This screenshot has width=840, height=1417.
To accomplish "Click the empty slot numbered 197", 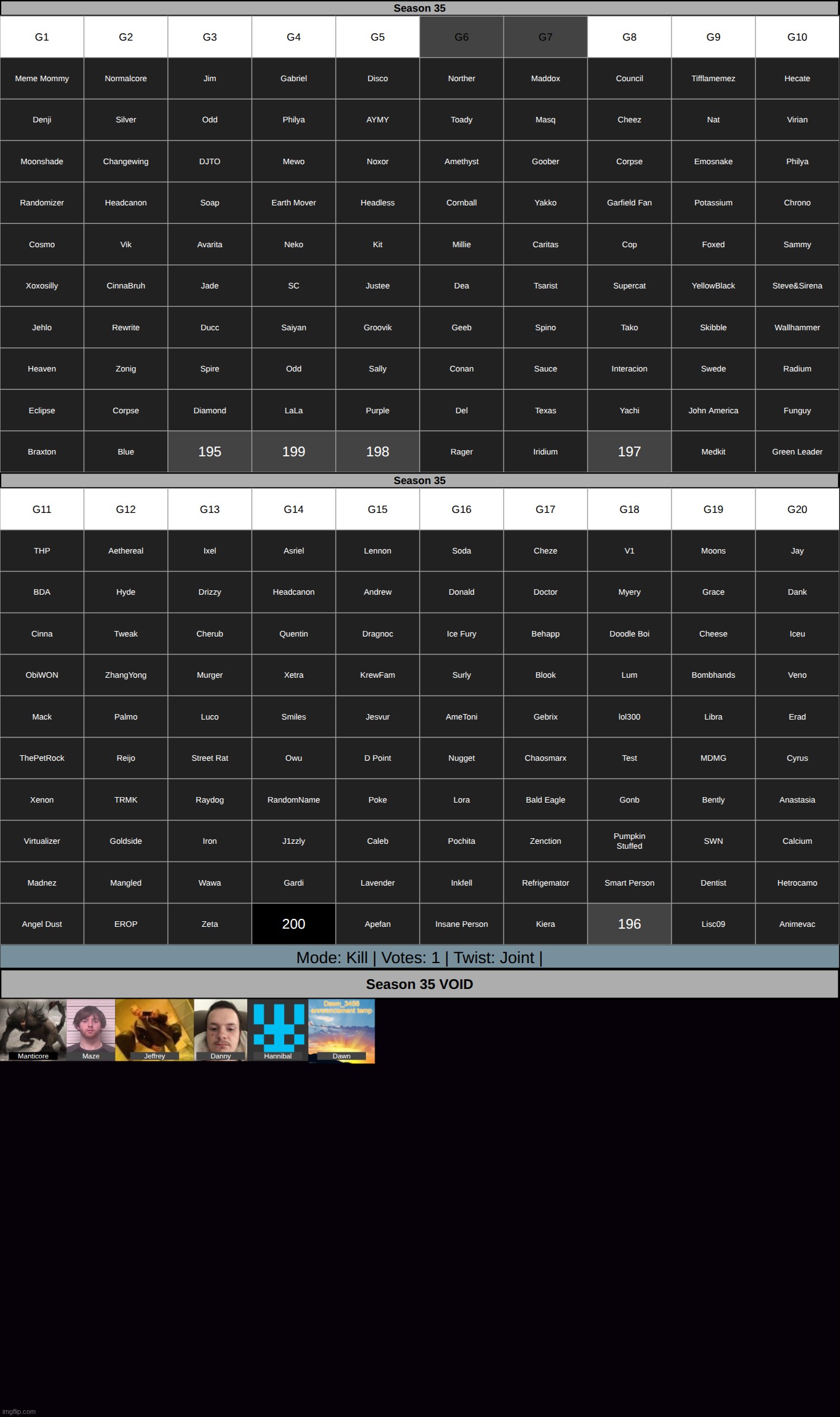I will [629, 451].
